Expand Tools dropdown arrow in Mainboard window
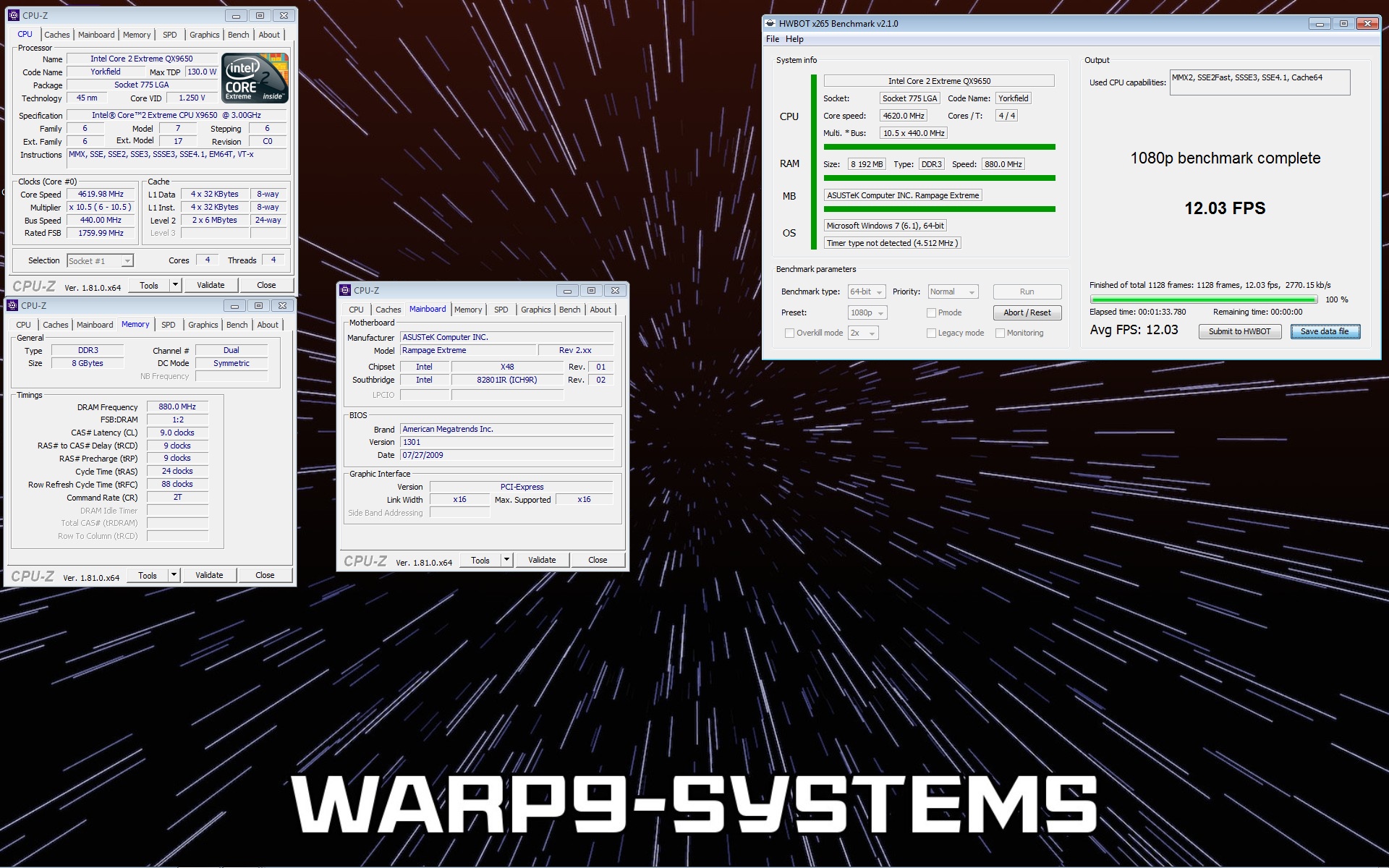 click(506, 560)
